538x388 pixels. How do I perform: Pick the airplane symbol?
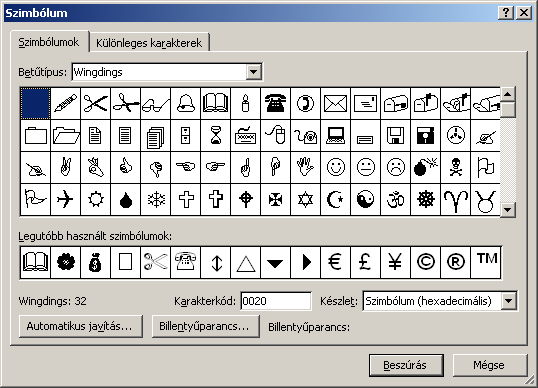[x=66, y=199]
